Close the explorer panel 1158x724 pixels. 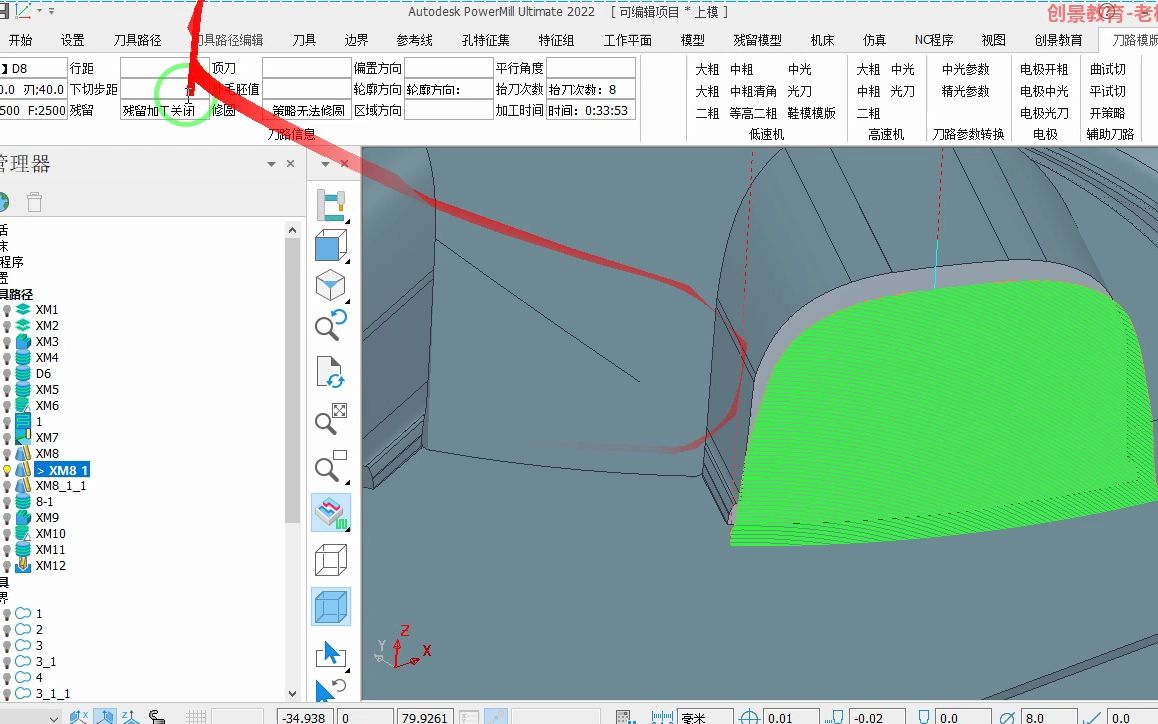(290, 163)
